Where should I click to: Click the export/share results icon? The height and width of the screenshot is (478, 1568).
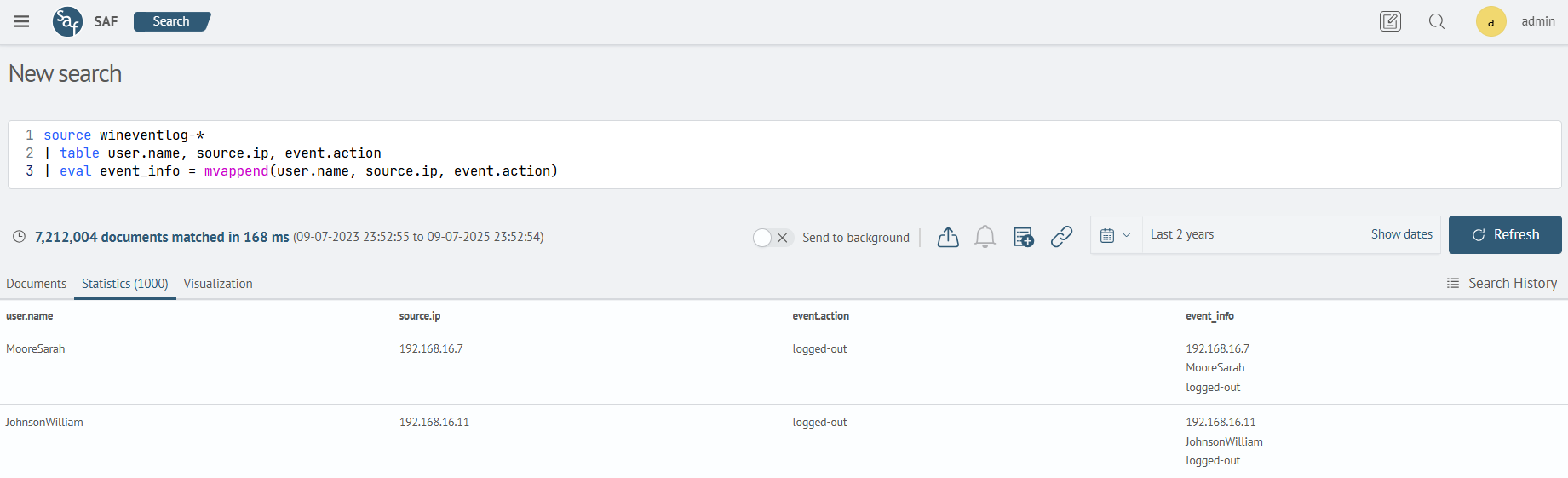[x=948, y=237]
